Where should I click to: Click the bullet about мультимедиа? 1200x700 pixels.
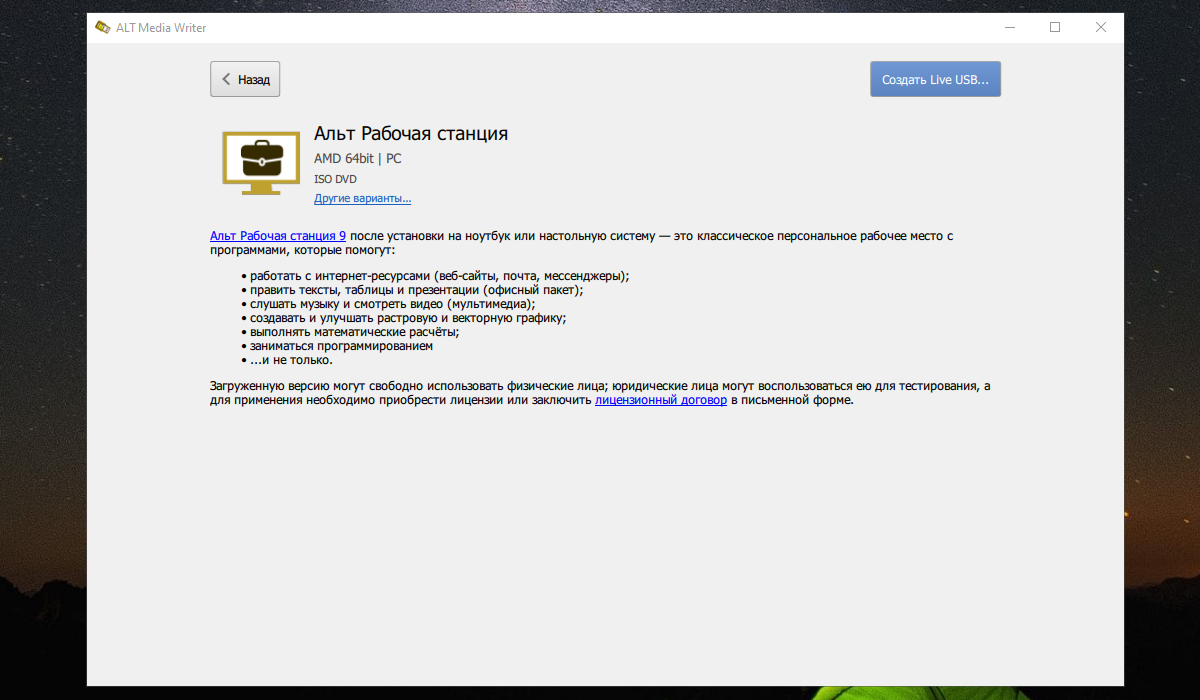pos(392,304)
